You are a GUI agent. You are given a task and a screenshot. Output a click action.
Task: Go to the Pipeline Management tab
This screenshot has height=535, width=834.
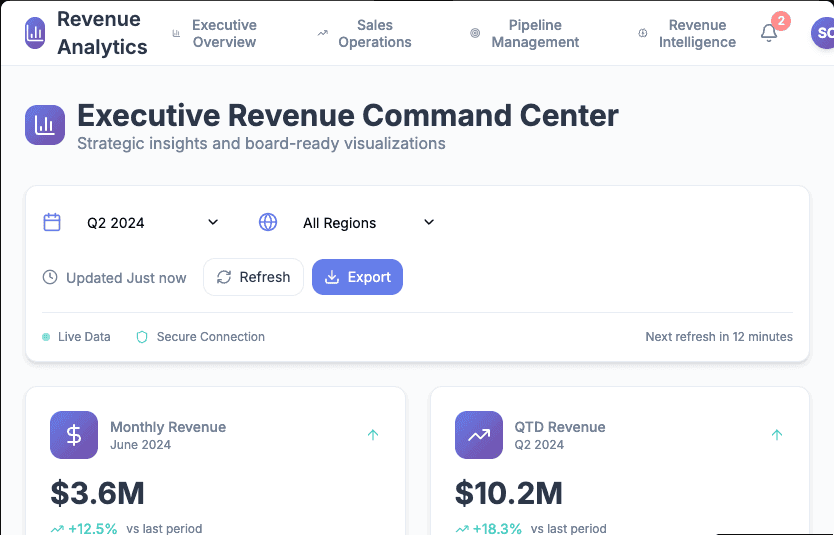coord(525,33)
